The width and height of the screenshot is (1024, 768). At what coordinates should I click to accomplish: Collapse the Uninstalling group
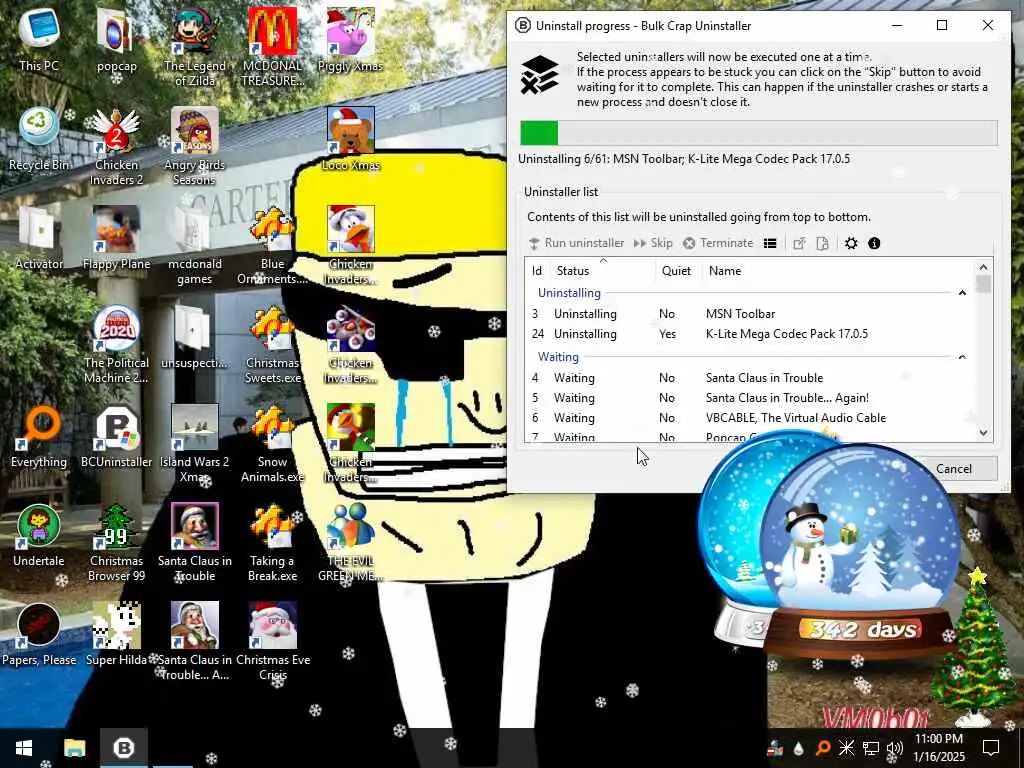[x=962, y=293]
